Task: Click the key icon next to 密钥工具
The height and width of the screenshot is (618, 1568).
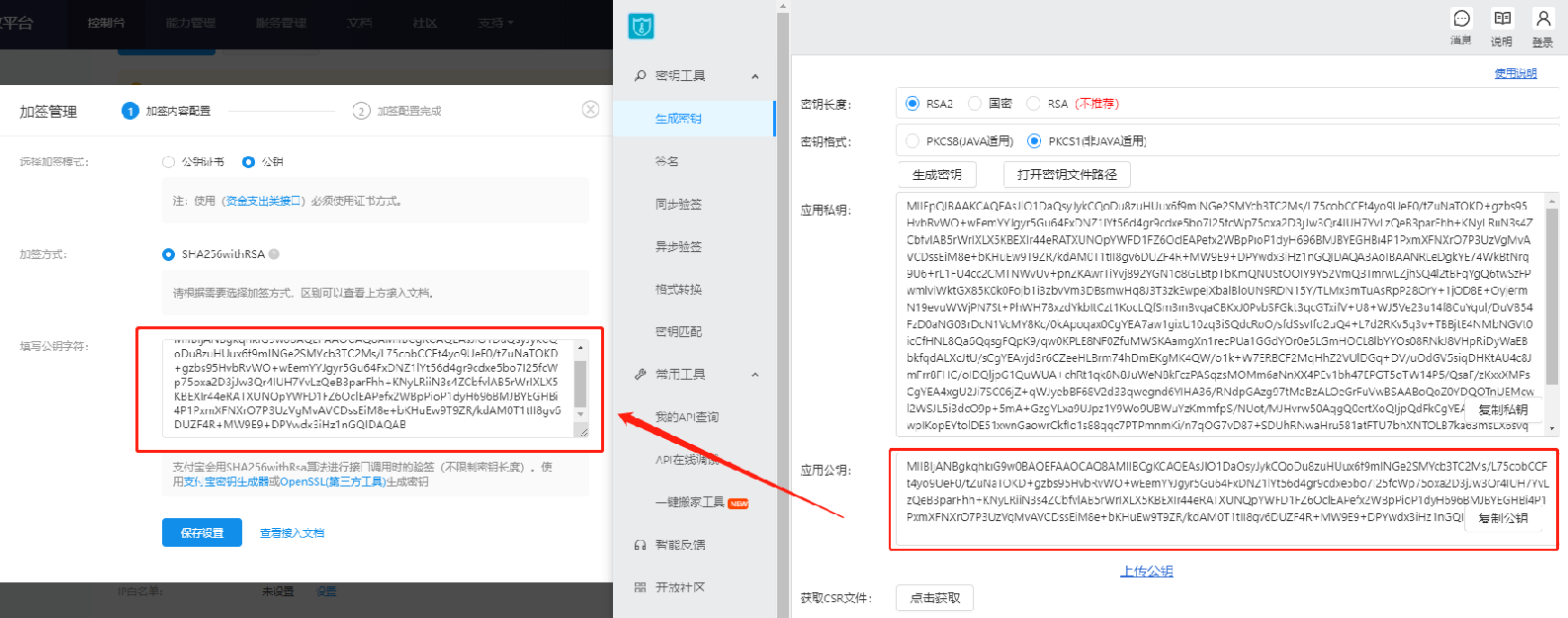Action: [x=640, y=75]
